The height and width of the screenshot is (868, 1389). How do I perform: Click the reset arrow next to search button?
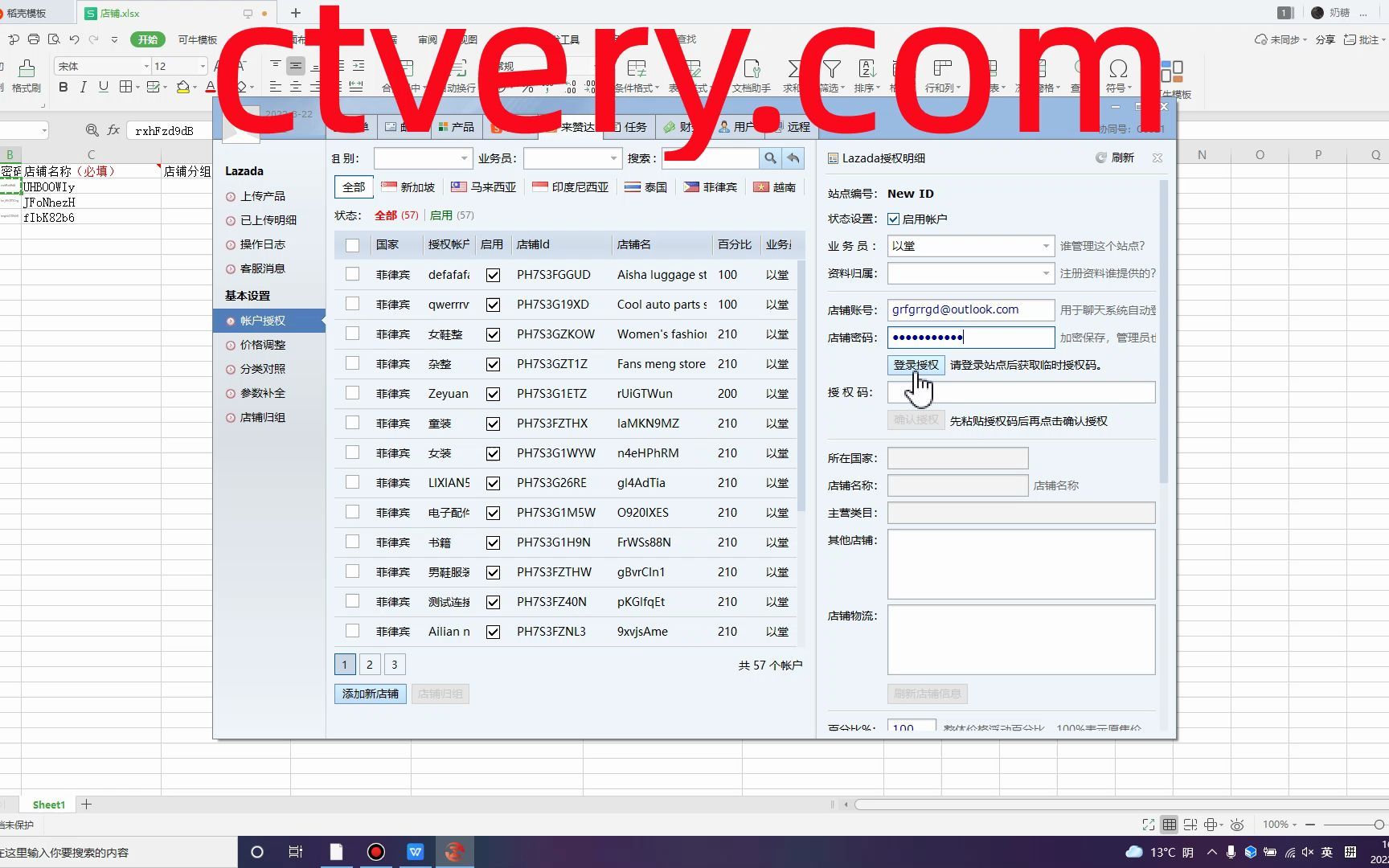pos(793,158)
